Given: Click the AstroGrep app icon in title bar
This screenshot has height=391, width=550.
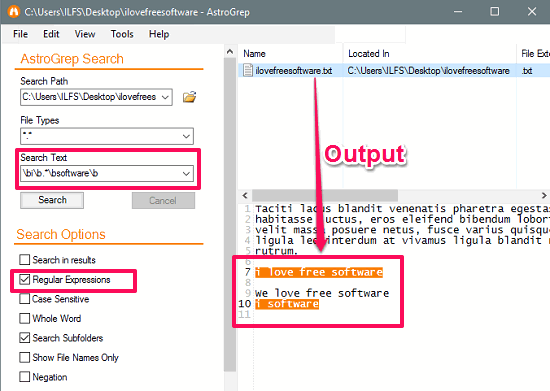Looking at the screenshot, I should pyautogui.click(x=13, y=12).
